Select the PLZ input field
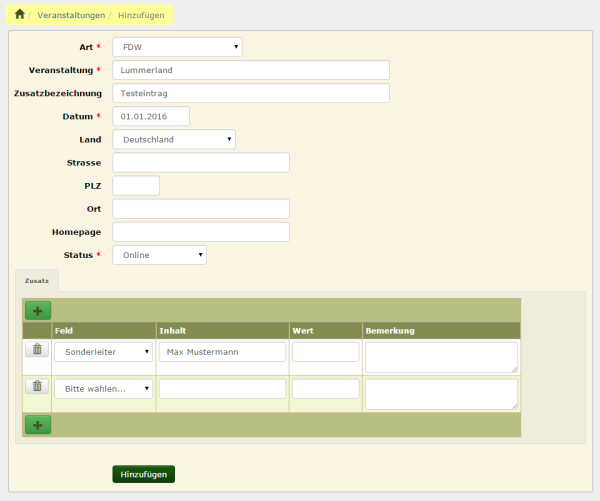The height and width of the screenshot is (501, 600). pyautogui.click(x=136, y=185)
